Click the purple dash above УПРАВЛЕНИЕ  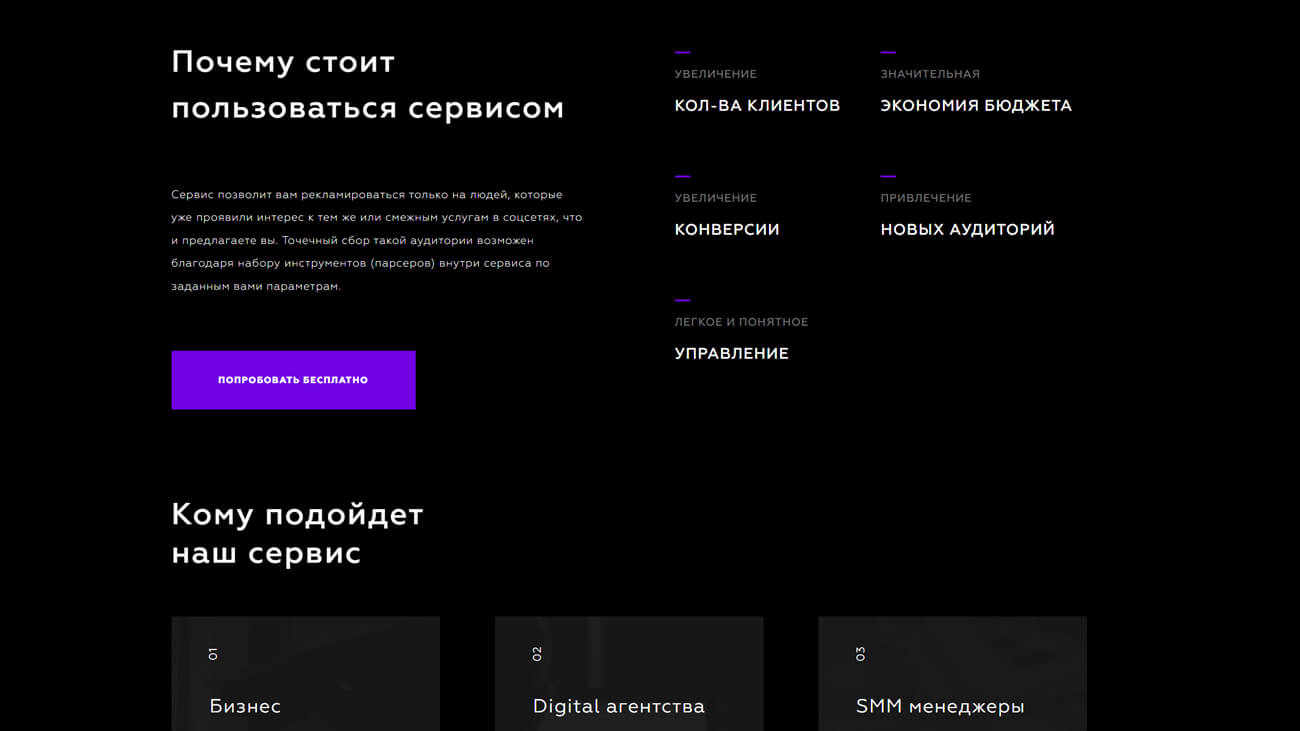[682, 298]
